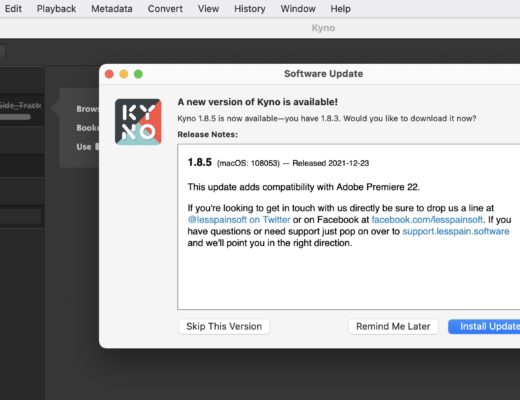This screenshot has height=400, width=520.
Task: Close the Software Update dialog
Action: pos(109,74)
